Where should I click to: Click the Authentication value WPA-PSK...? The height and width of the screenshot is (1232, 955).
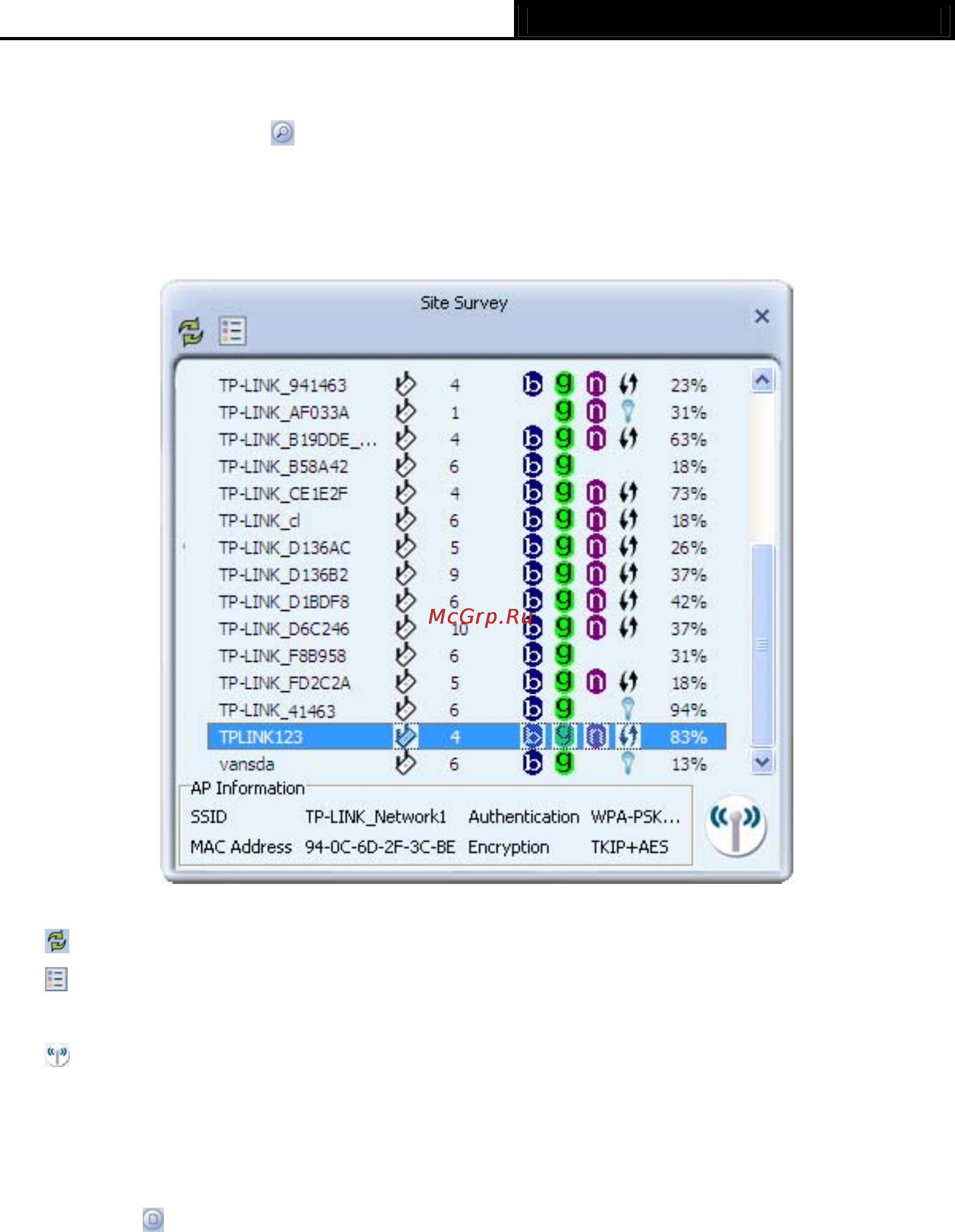click(x=636, y=817)
